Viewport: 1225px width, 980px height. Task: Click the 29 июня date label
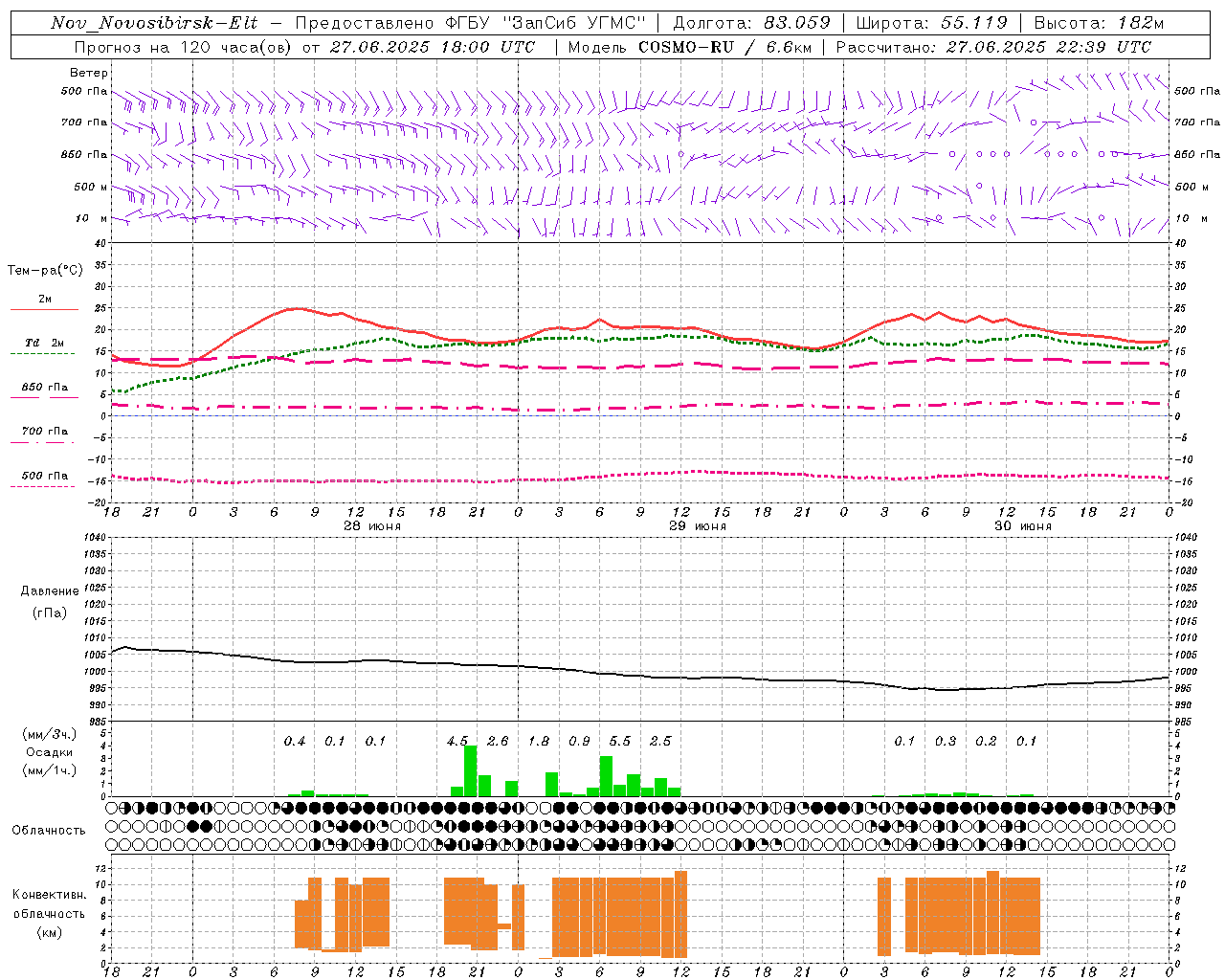coord(697,526)
